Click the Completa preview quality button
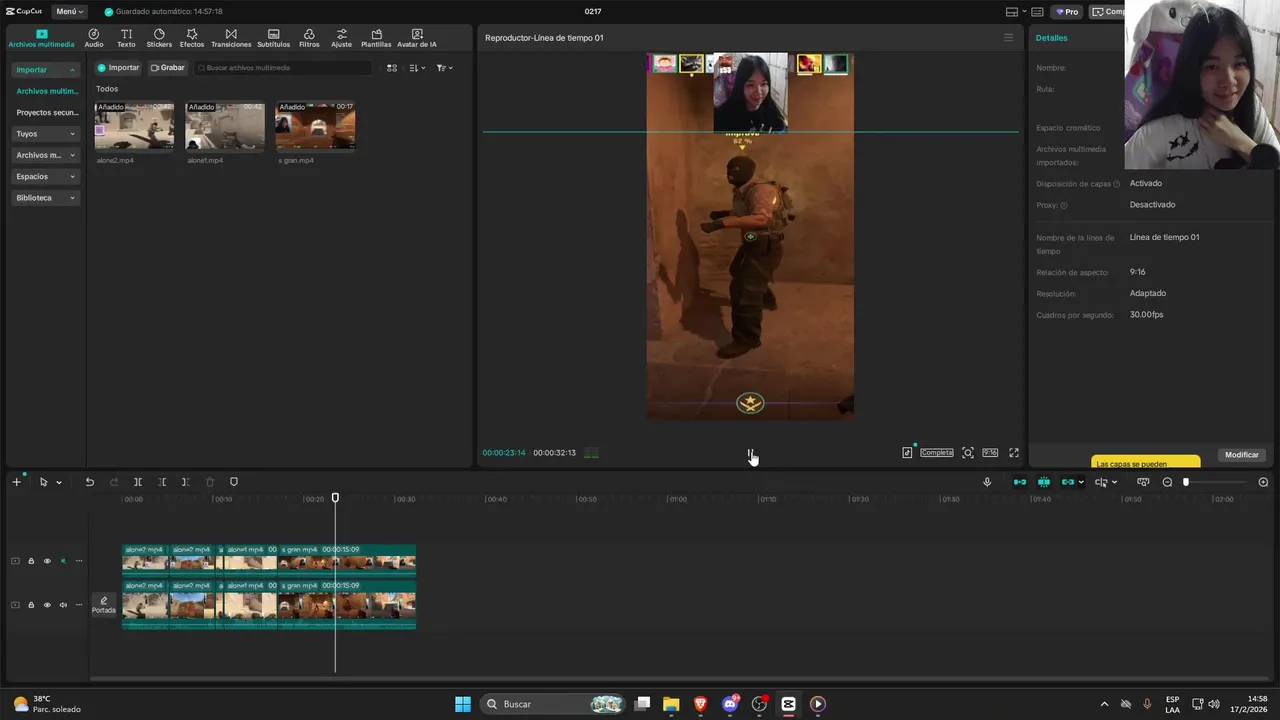Screen dimensions: 1280x720 (937, 453)
